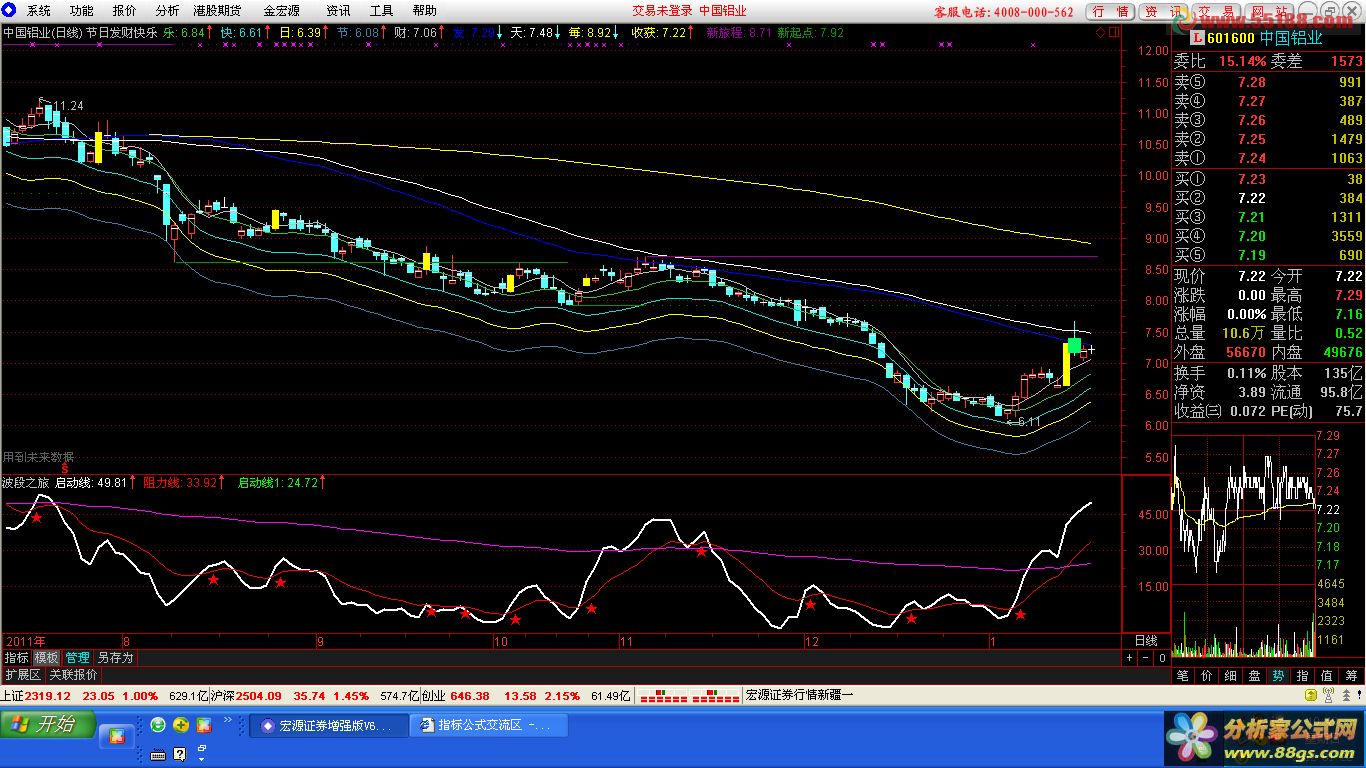Select the 笔 tab in quote panel
Screen dimensions: 1366x768
[1183, 676]
